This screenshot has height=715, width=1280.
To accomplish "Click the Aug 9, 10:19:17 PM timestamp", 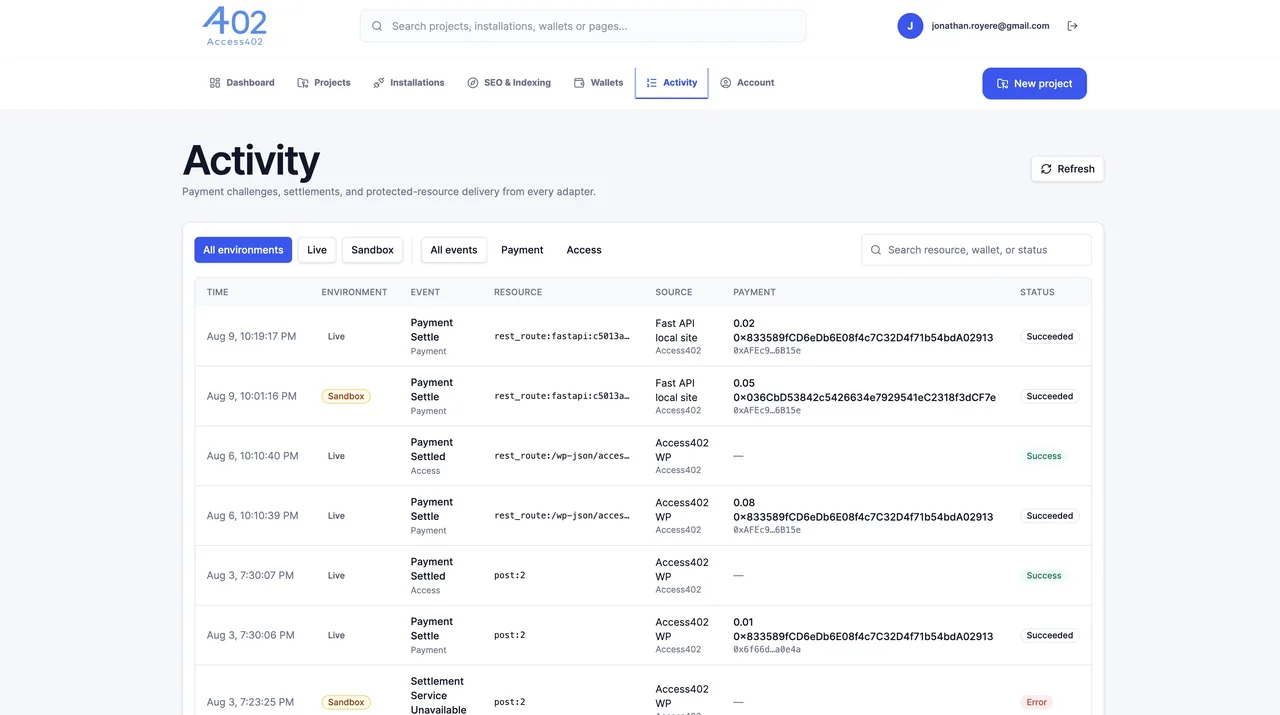I will (251, 337).
